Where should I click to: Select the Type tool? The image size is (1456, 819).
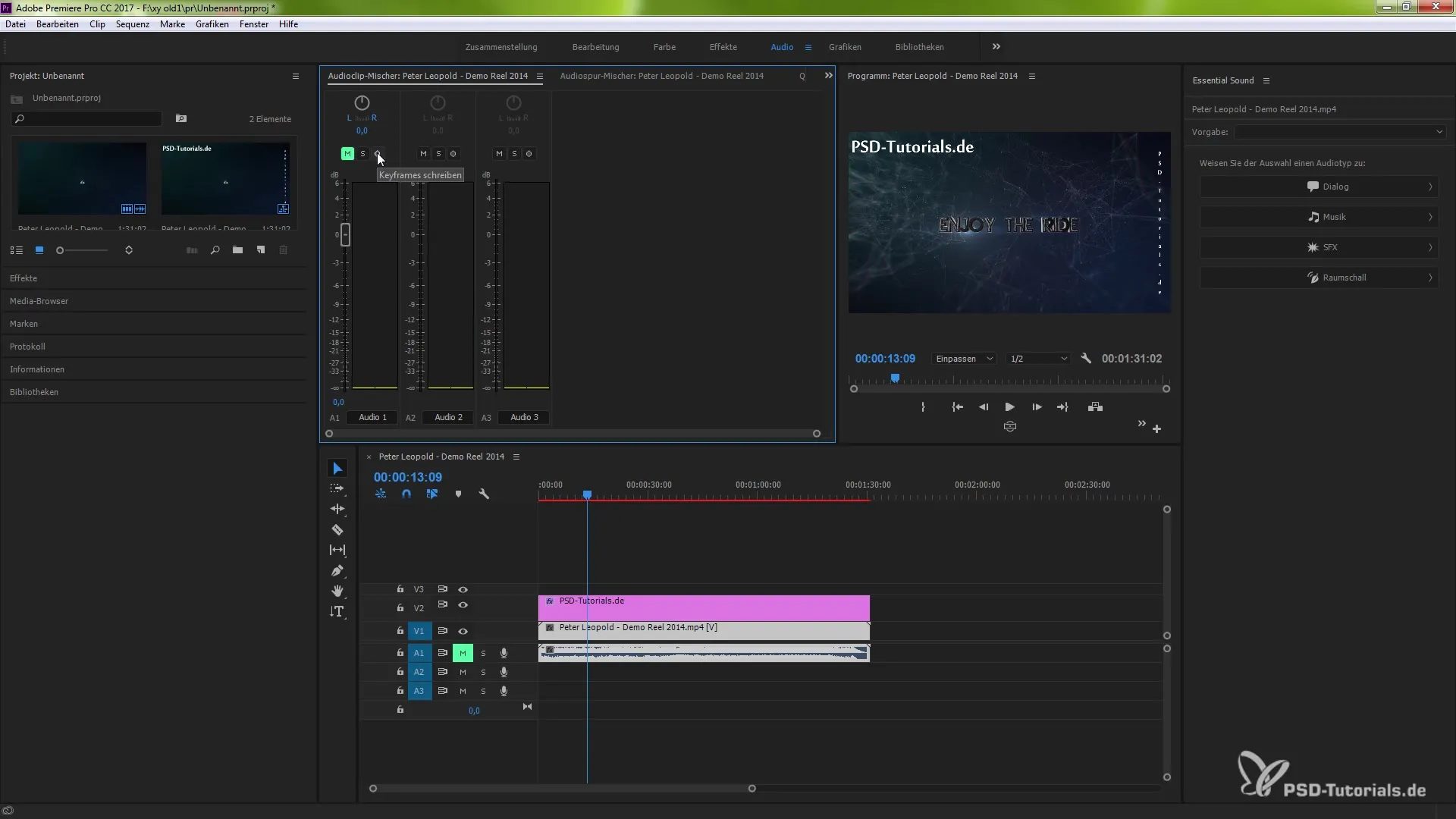pyautogui.click(x=337, y=611)
